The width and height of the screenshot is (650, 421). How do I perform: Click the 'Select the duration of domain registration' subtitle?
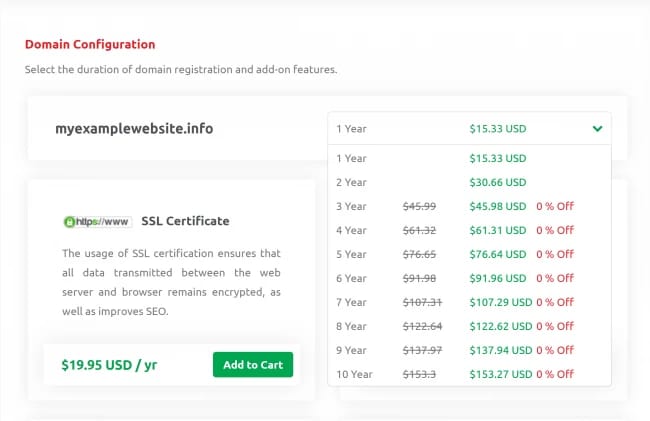pyautogui.click(x=181, y=69)
